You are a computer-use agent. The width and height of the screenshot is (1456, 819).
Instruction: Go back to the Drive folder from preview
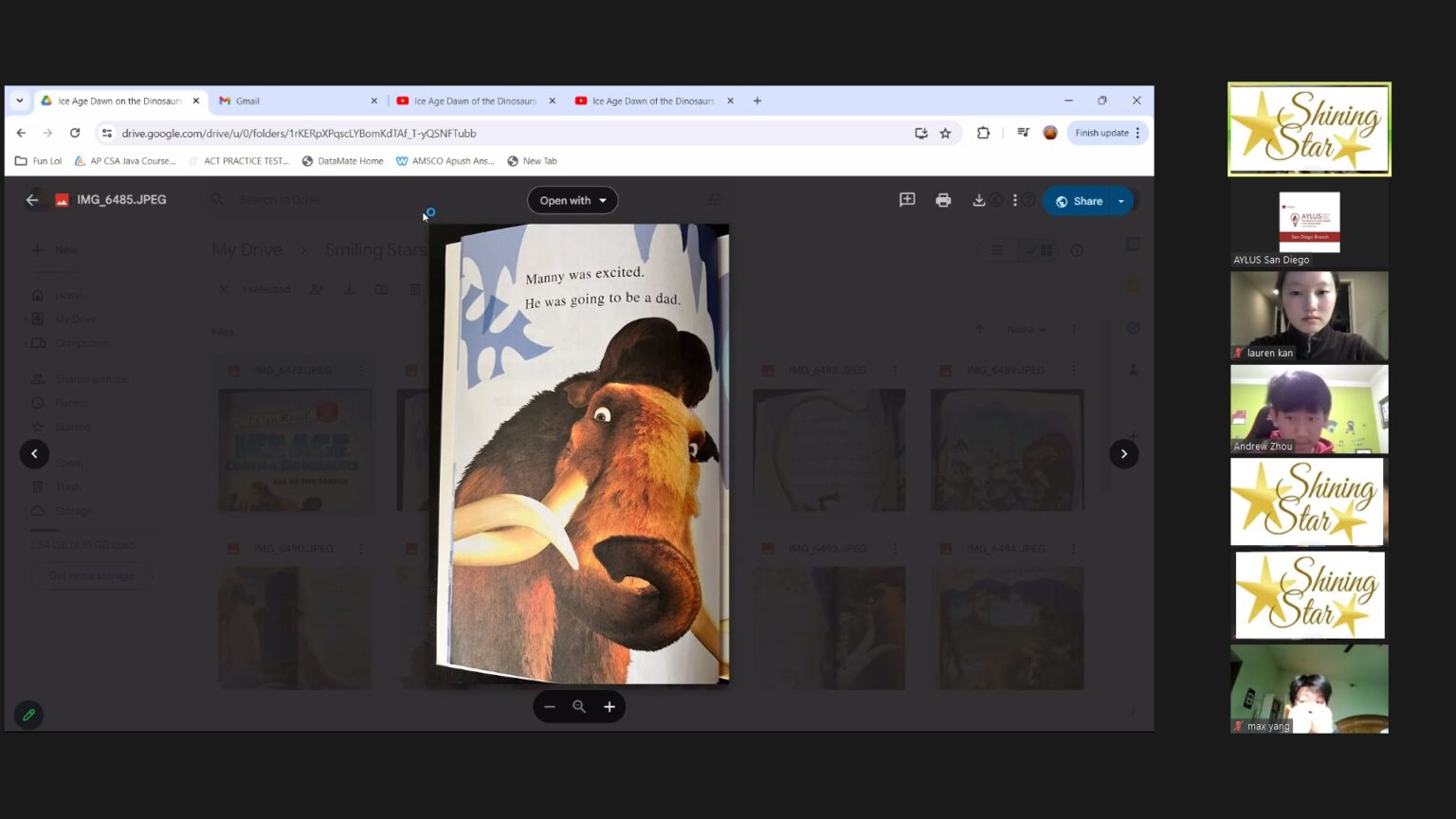32,200
